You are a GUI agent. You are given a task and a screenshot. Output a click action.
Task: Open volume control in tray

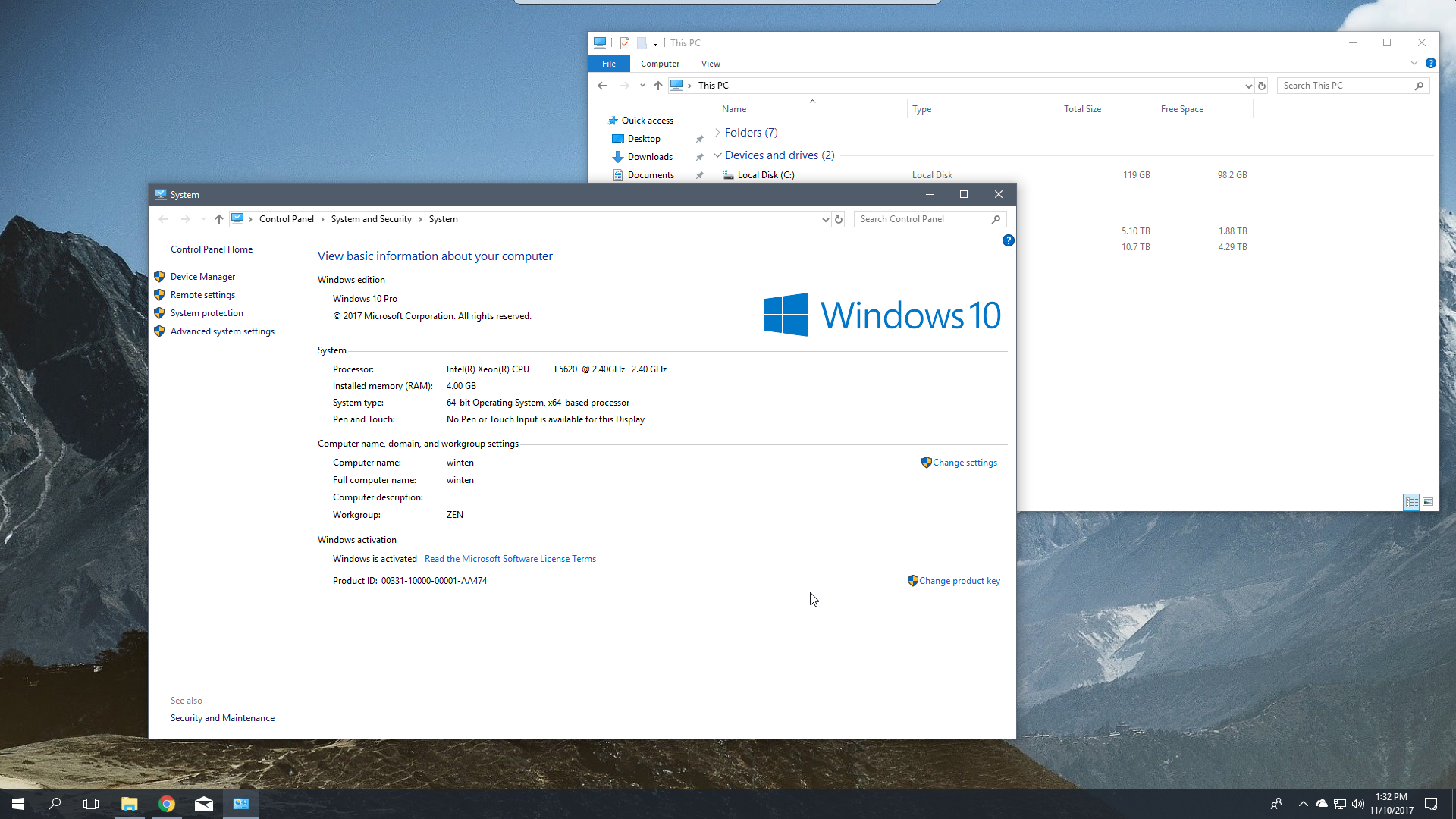[x=1358, y=804]
